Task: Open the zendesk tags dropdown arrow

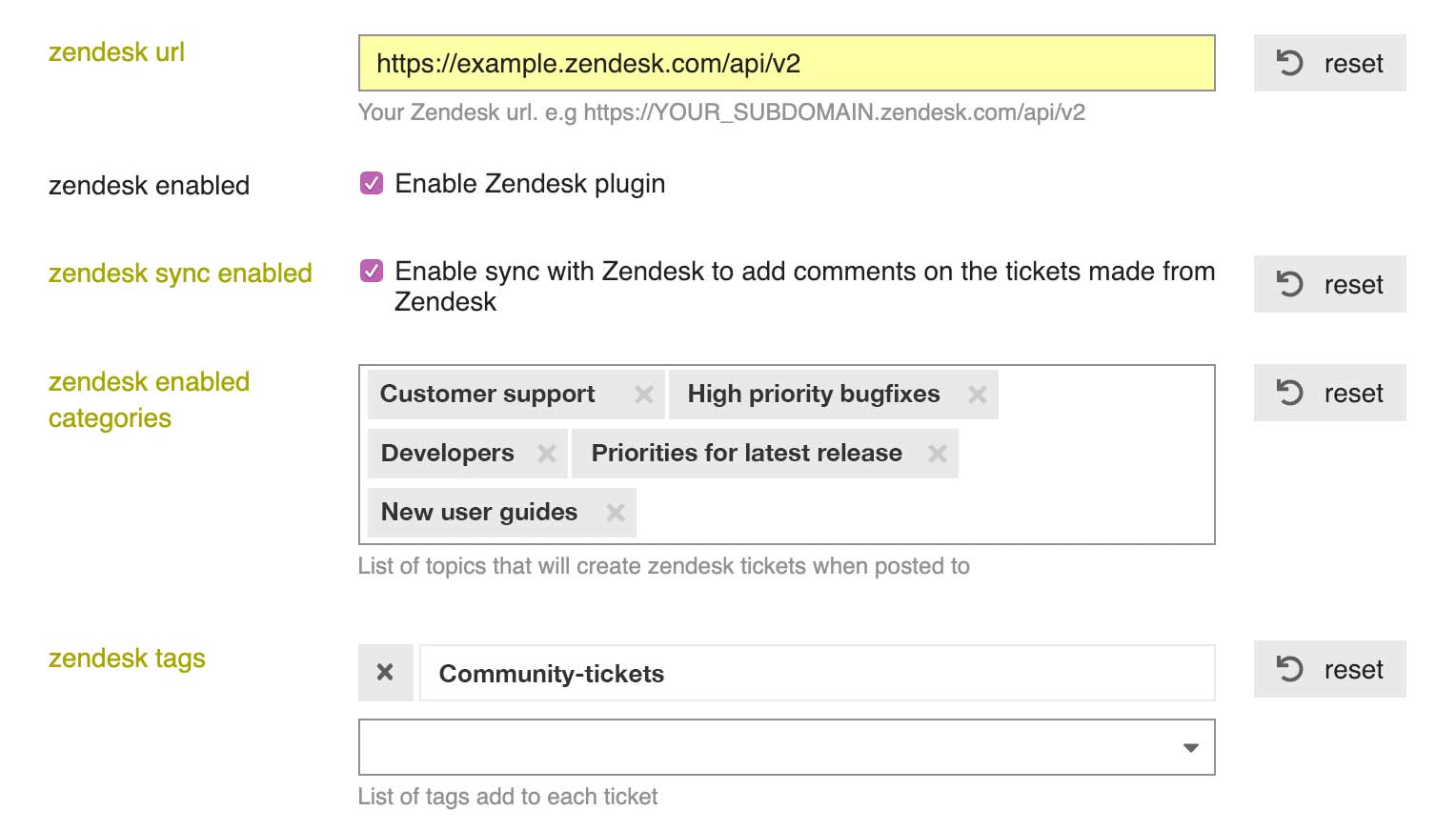Action: (1189, 747)
